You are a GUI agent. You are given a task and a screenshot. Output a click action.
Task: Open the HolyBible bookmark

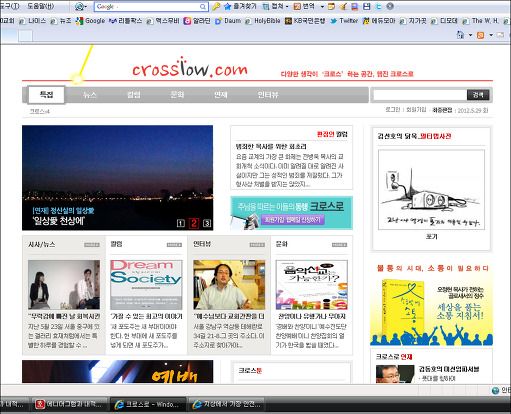point(263,21)
